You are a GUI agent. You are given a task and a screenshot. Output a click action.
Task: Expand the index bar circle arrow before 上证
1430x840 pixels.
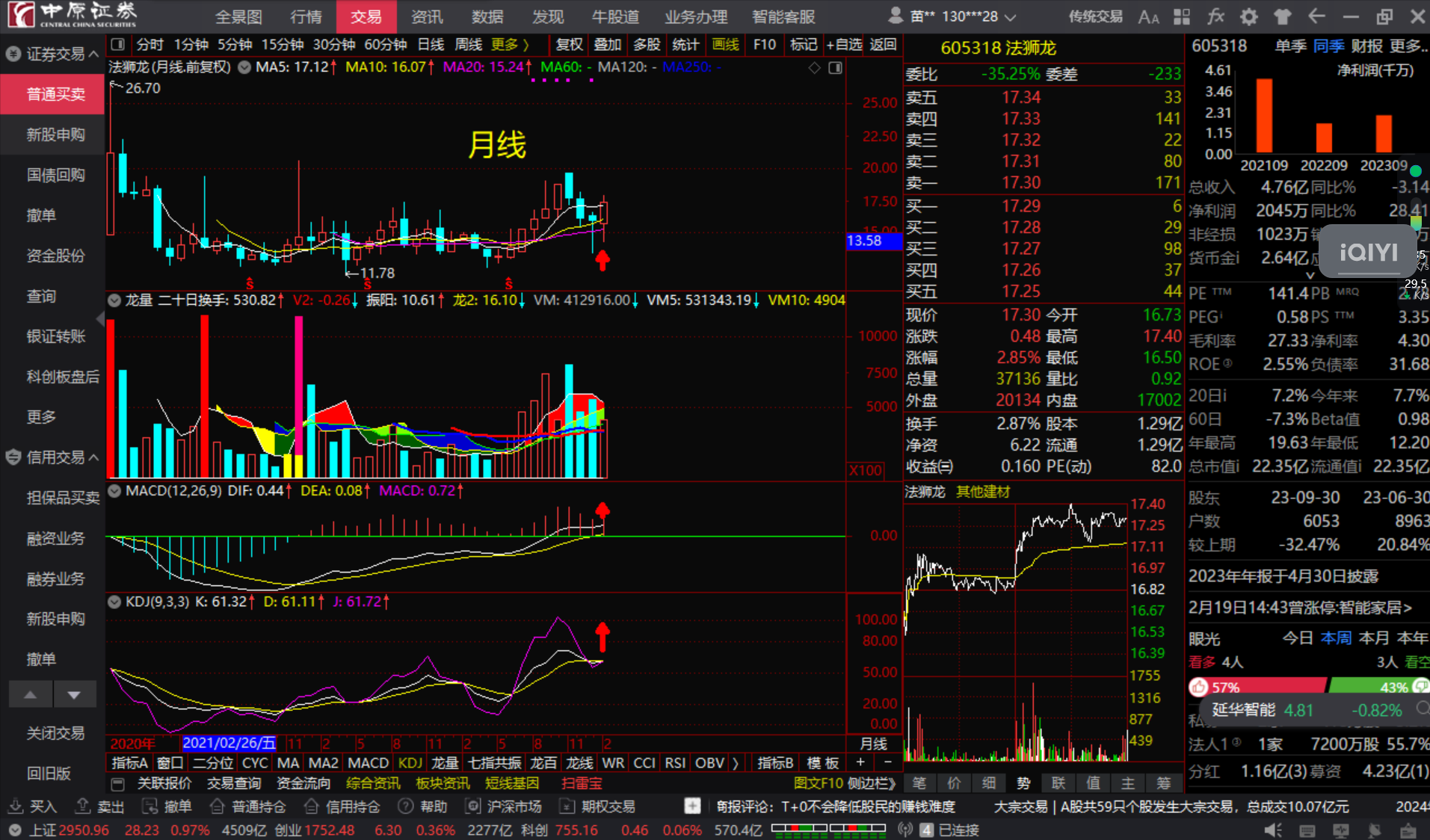[15, 830]
